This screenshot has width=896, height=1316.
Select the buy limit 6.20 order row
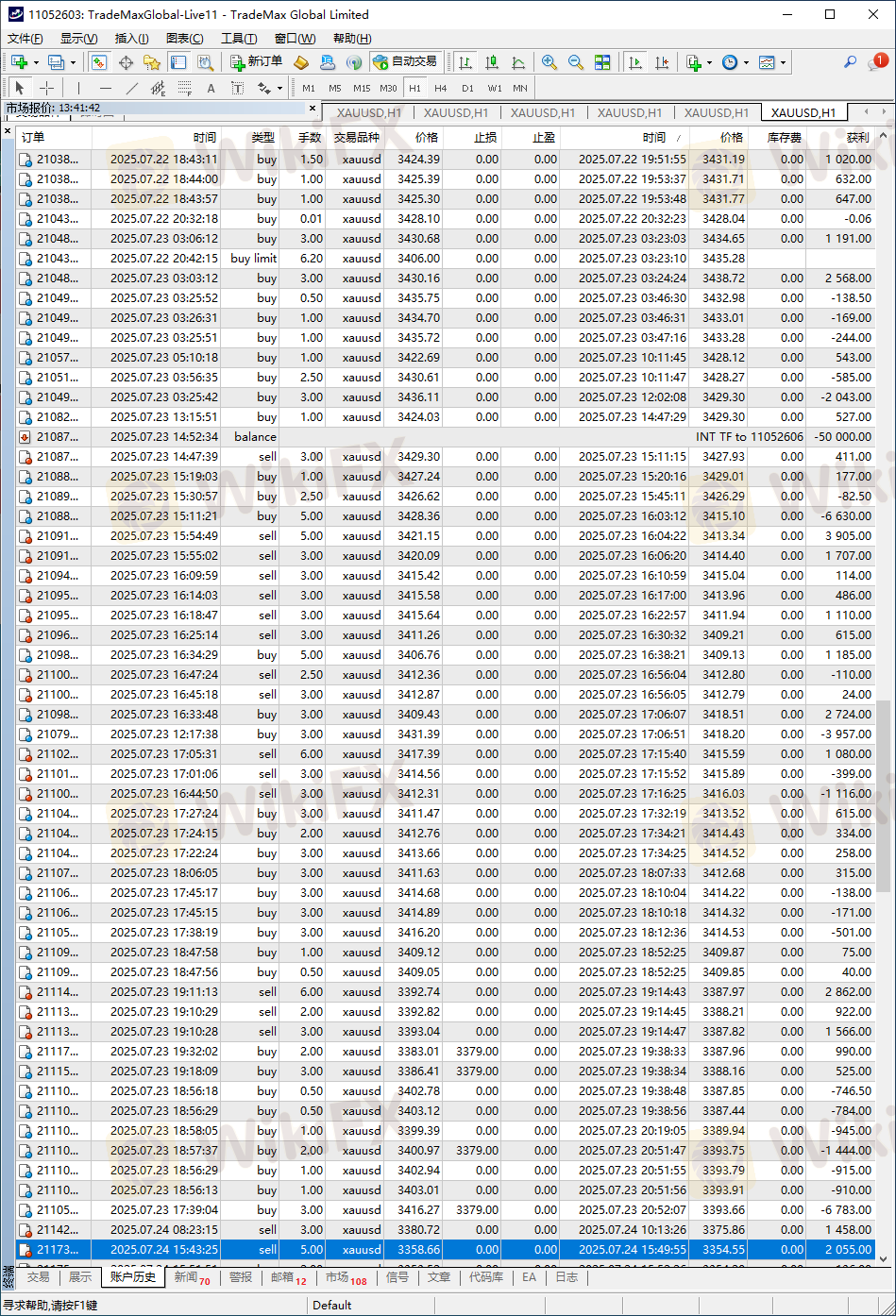(x=446, y=259)
